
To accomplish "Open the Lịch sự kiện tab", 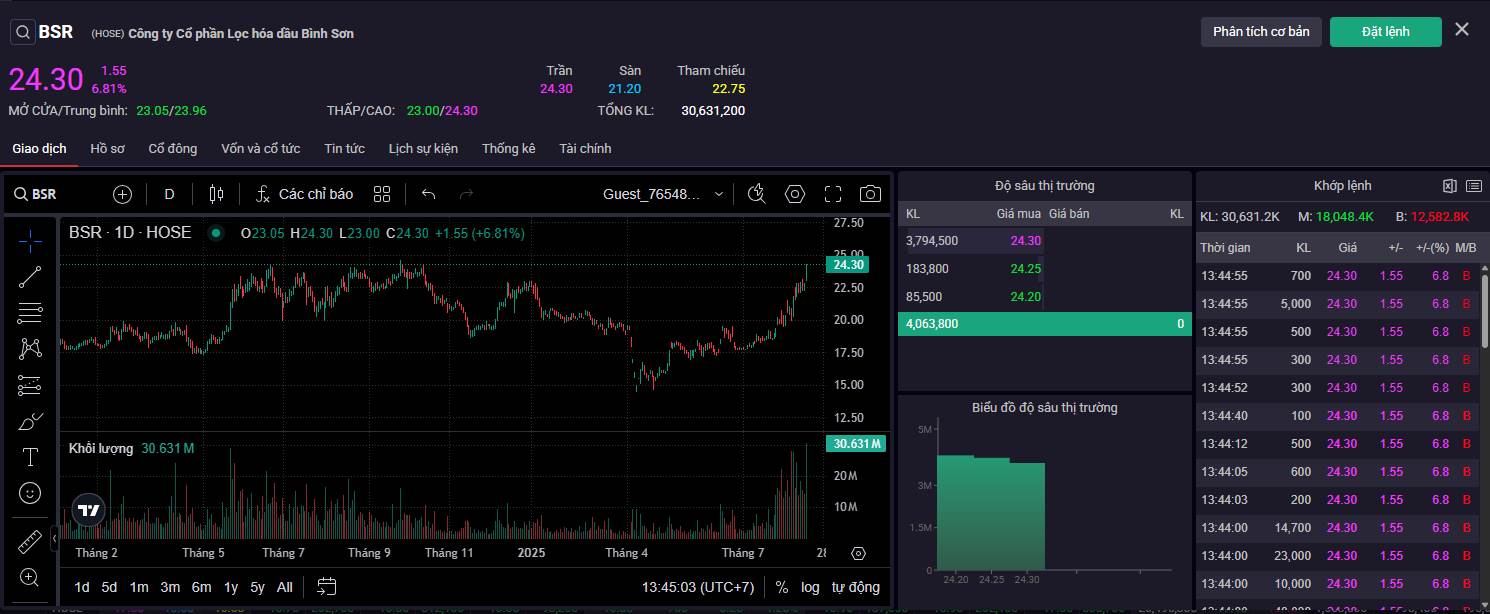I will [423, 148].
